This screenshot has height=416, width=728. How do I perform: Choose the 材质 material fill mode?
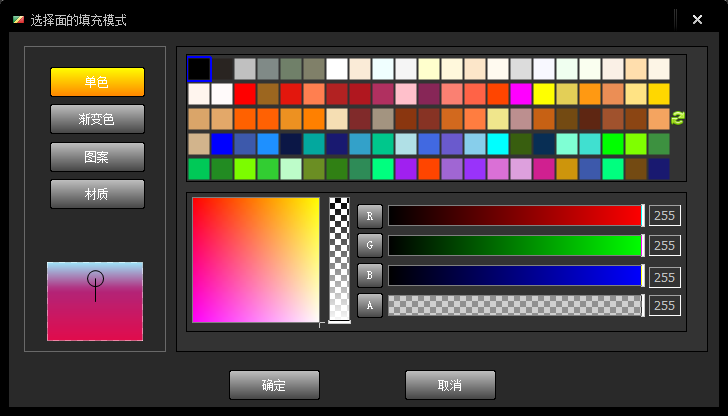[97, 194]
